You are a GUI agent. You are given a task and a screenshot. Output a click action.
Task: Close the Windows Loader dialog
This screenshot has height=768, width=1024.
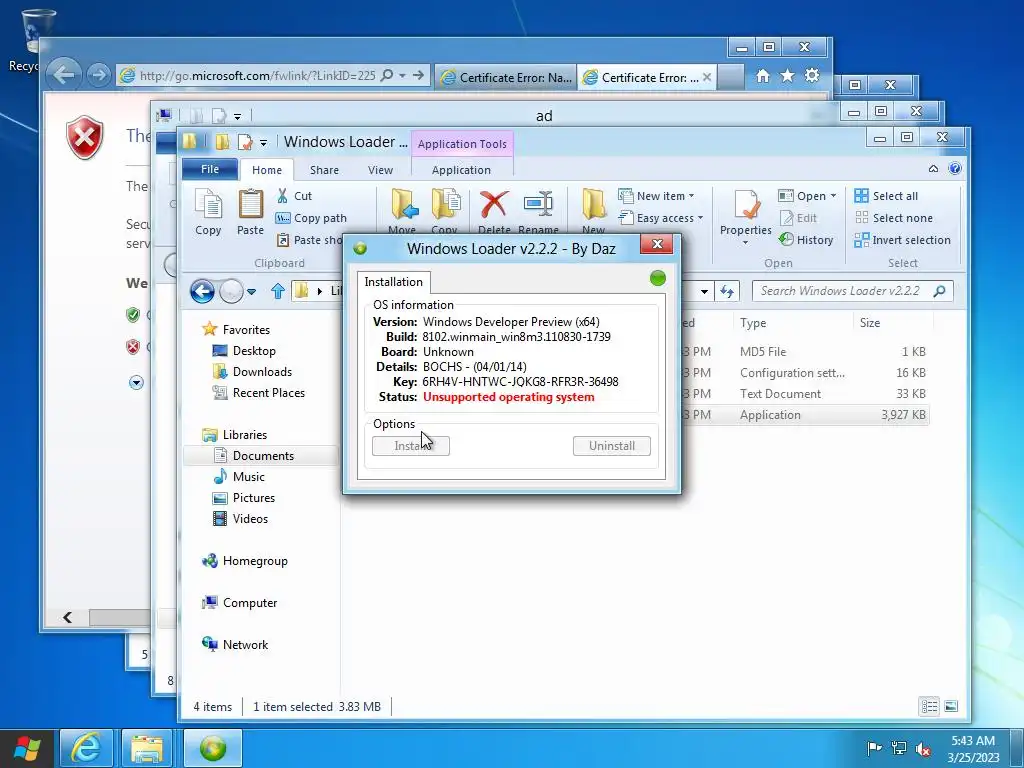pos(657,244)
